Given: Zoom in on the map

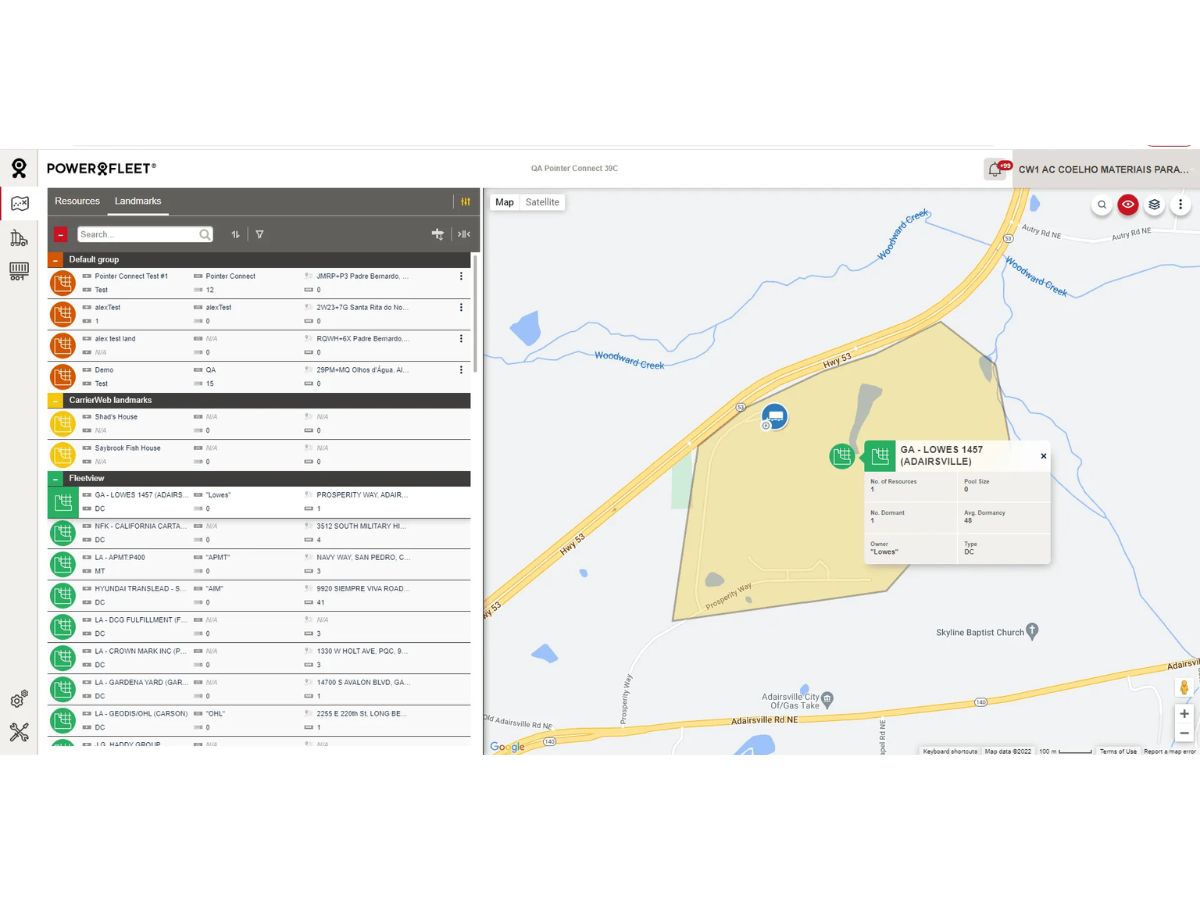Looking at the screenshot, I should (1184, 714).
